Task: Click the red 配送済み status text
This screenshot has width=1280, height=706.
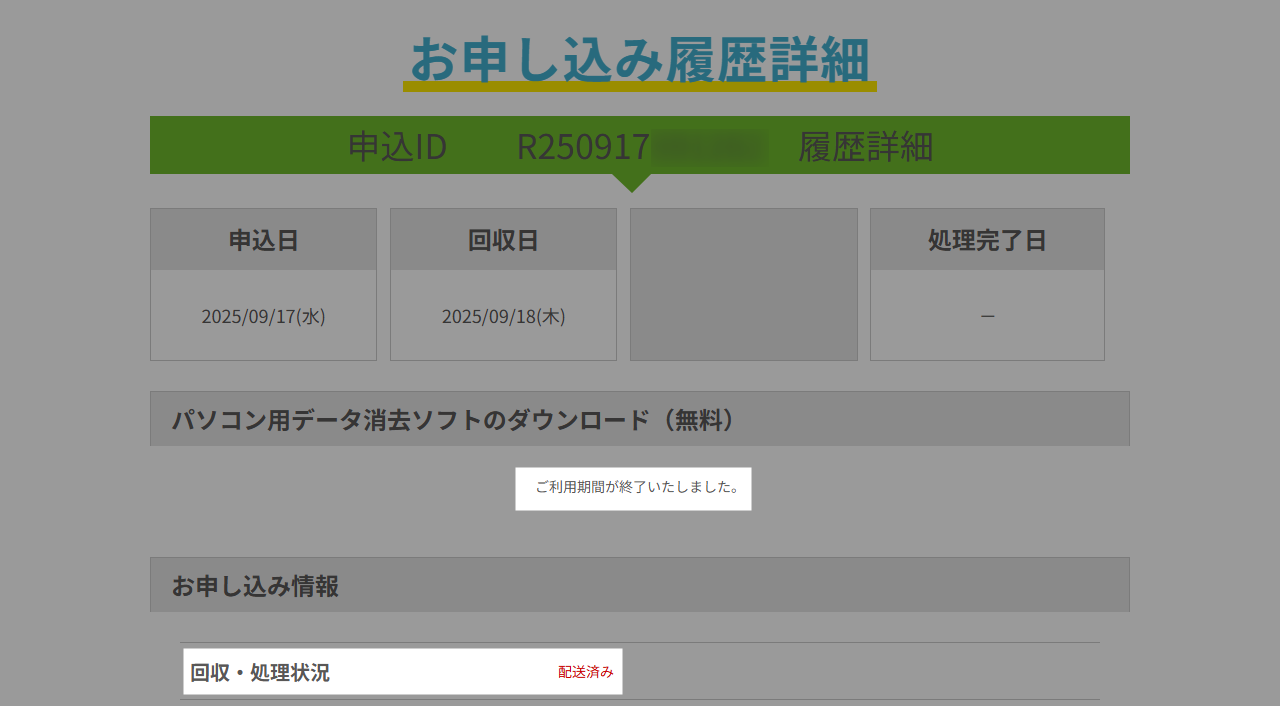Action: pyautogui.click(x=585, y=672)
